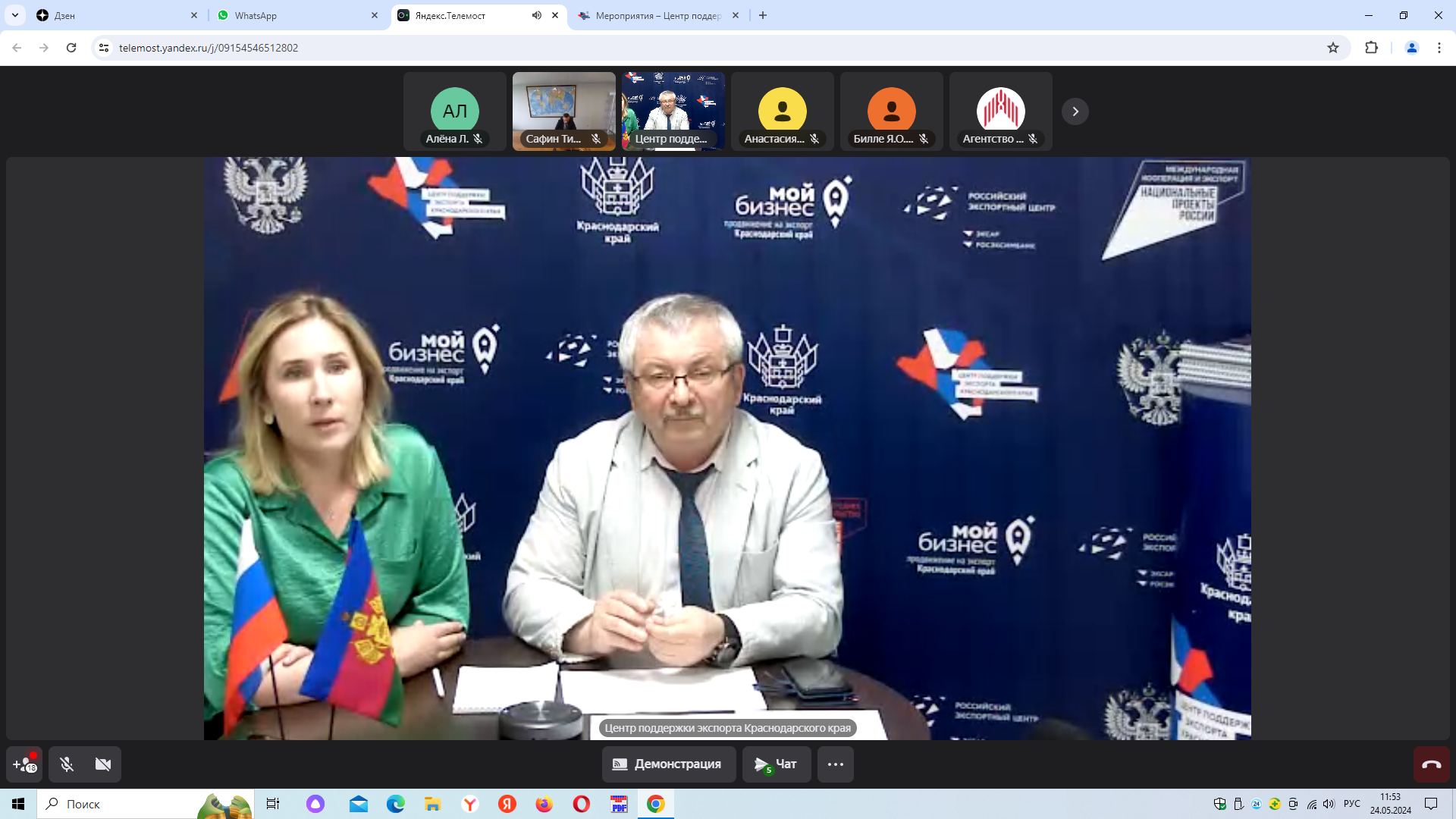1456x819 pixels.
Task: Open the browser Extensions menu
Action: coord(1371,48)
